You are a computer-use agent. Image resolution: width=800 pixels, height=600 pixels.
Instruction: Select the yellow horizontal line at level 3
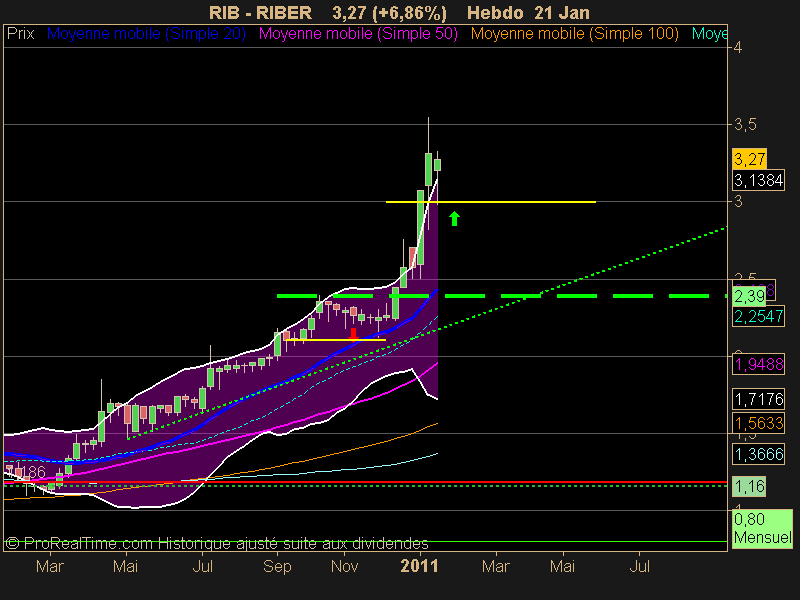491,202
